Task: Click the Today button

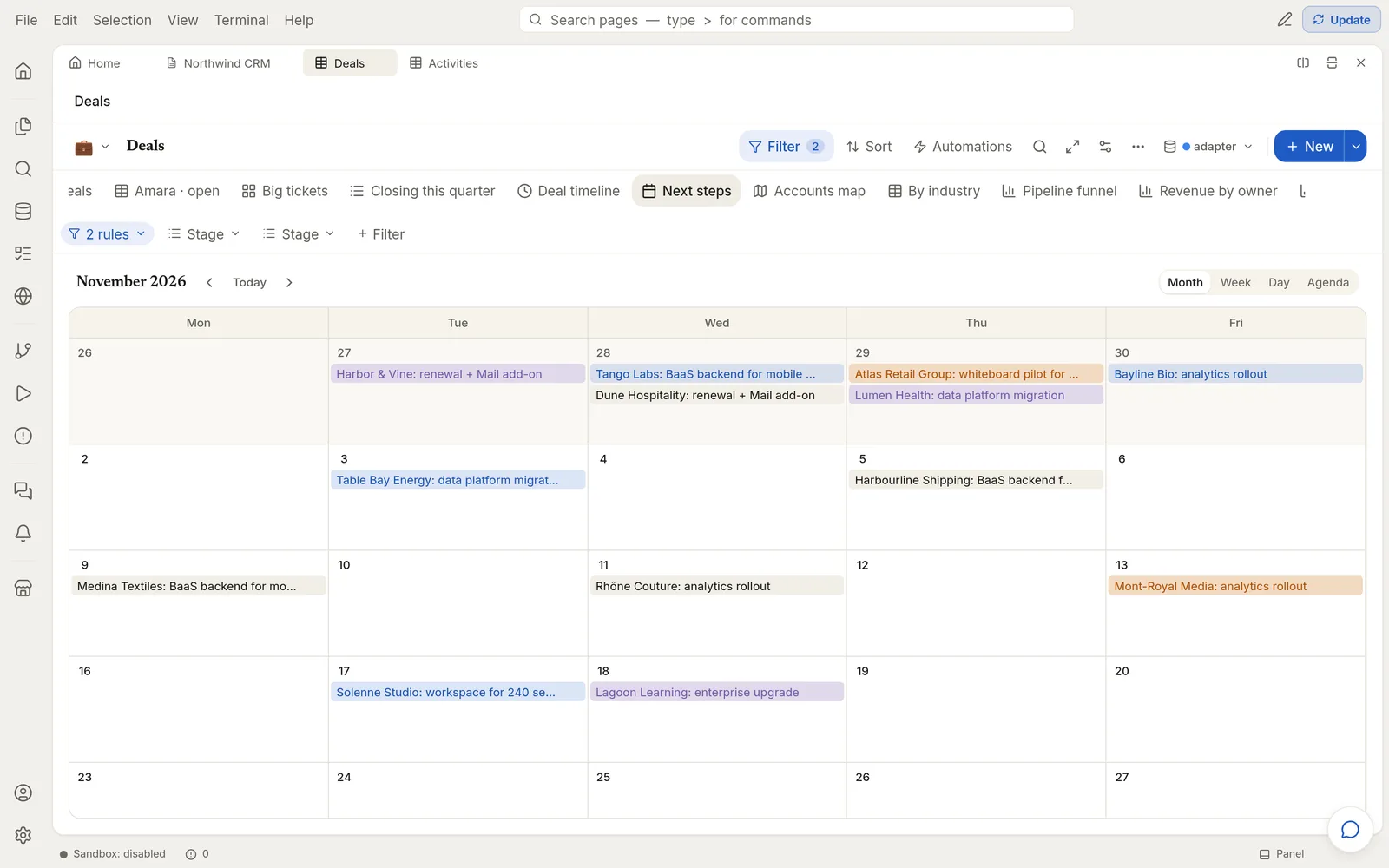Action: click(x=249, y=282)
